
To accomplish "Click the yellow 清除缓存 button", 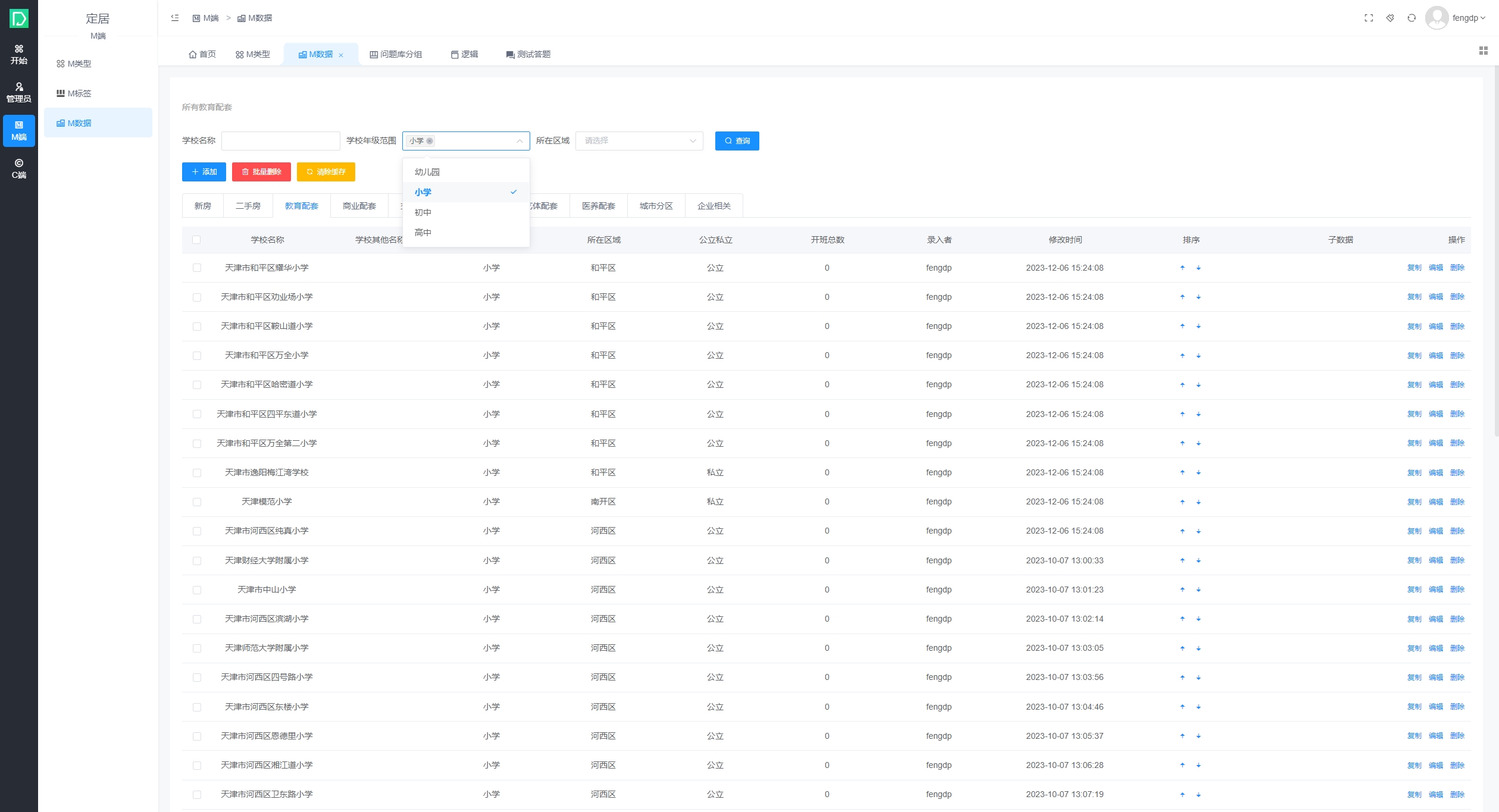I will 326,172.
